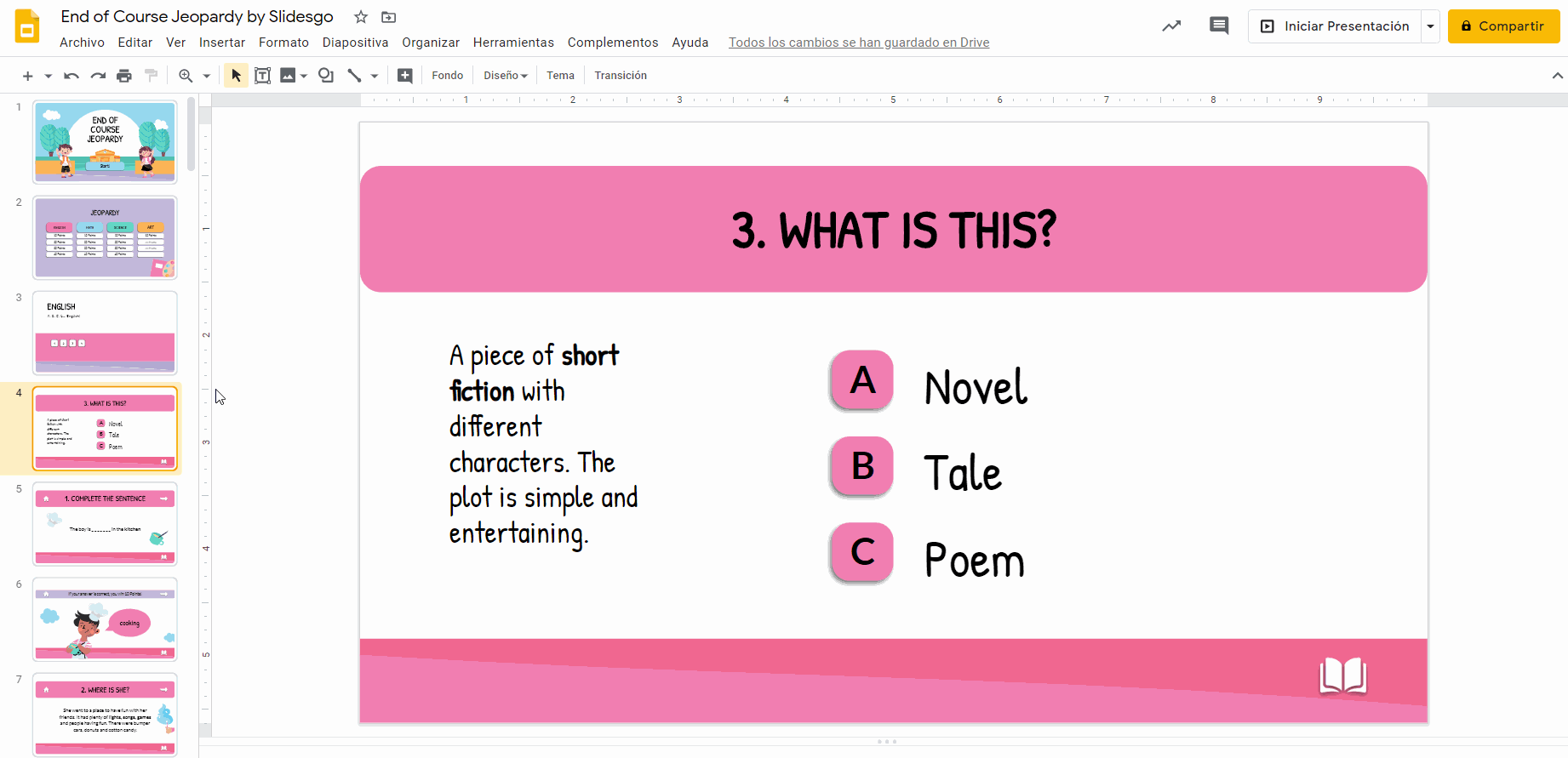The height and width of the screenshot is (758, 1568).
Task: Click the answer text 'Poem'
Action: [x=975, y=561]
